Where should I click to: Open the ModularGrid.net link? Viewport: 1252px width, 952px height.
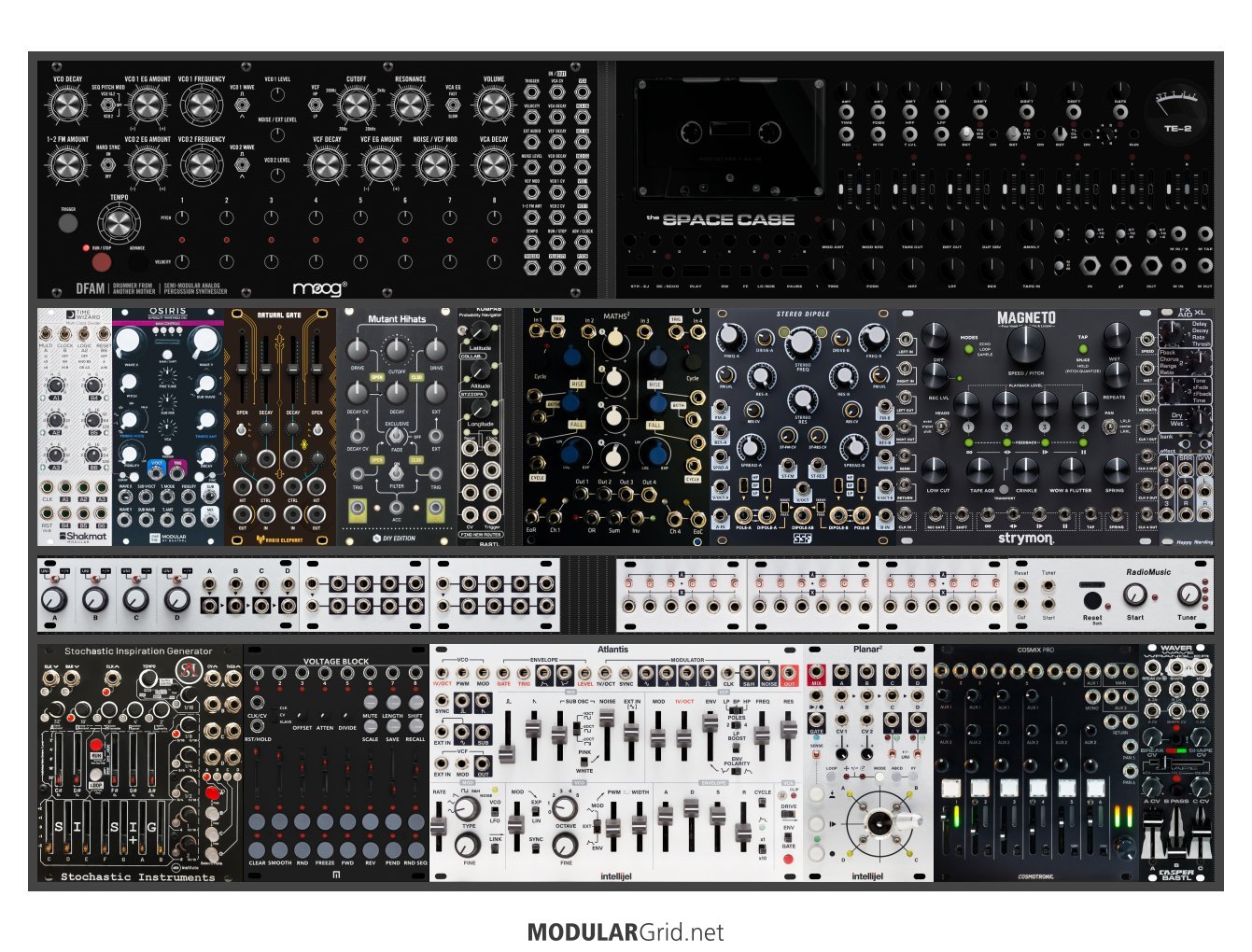click(626, 931)
